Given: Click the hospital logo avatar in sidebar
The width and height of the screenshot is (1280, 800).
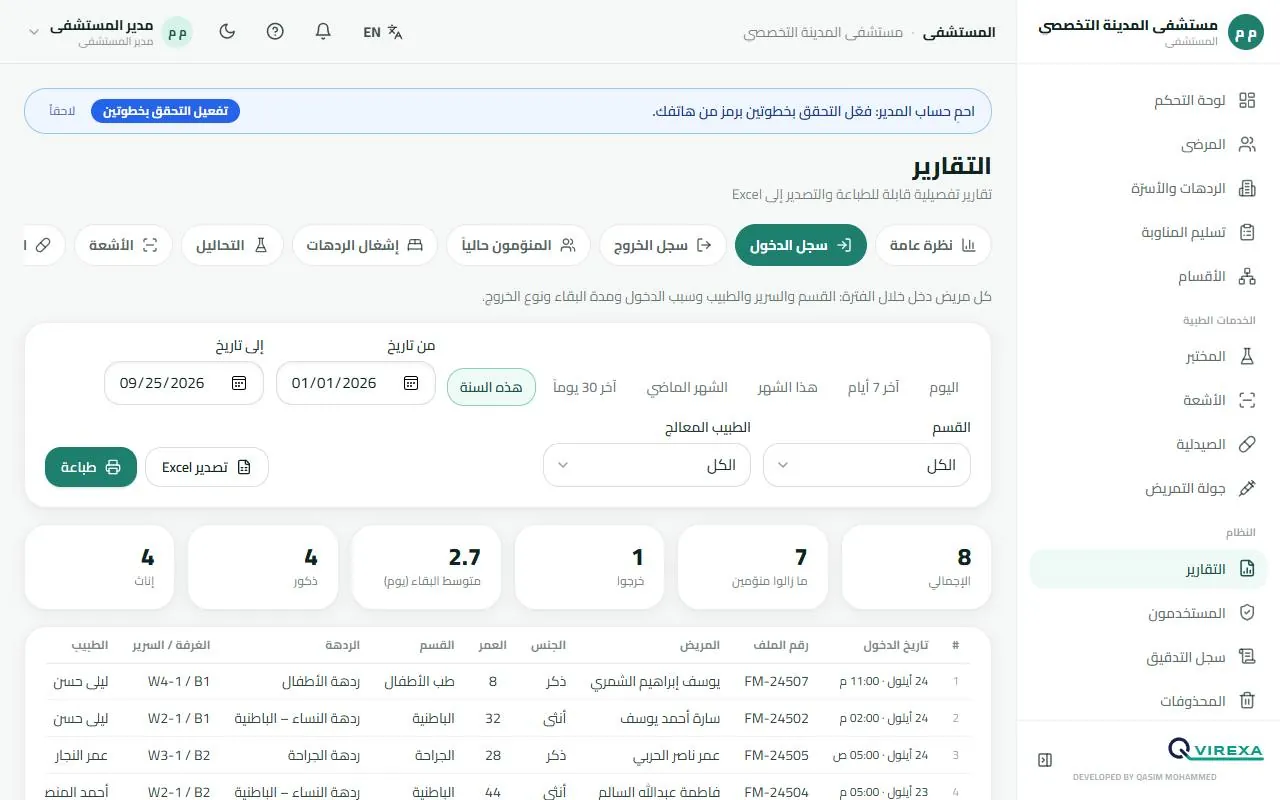Looking at the screenshot, I should [1246, 32].
